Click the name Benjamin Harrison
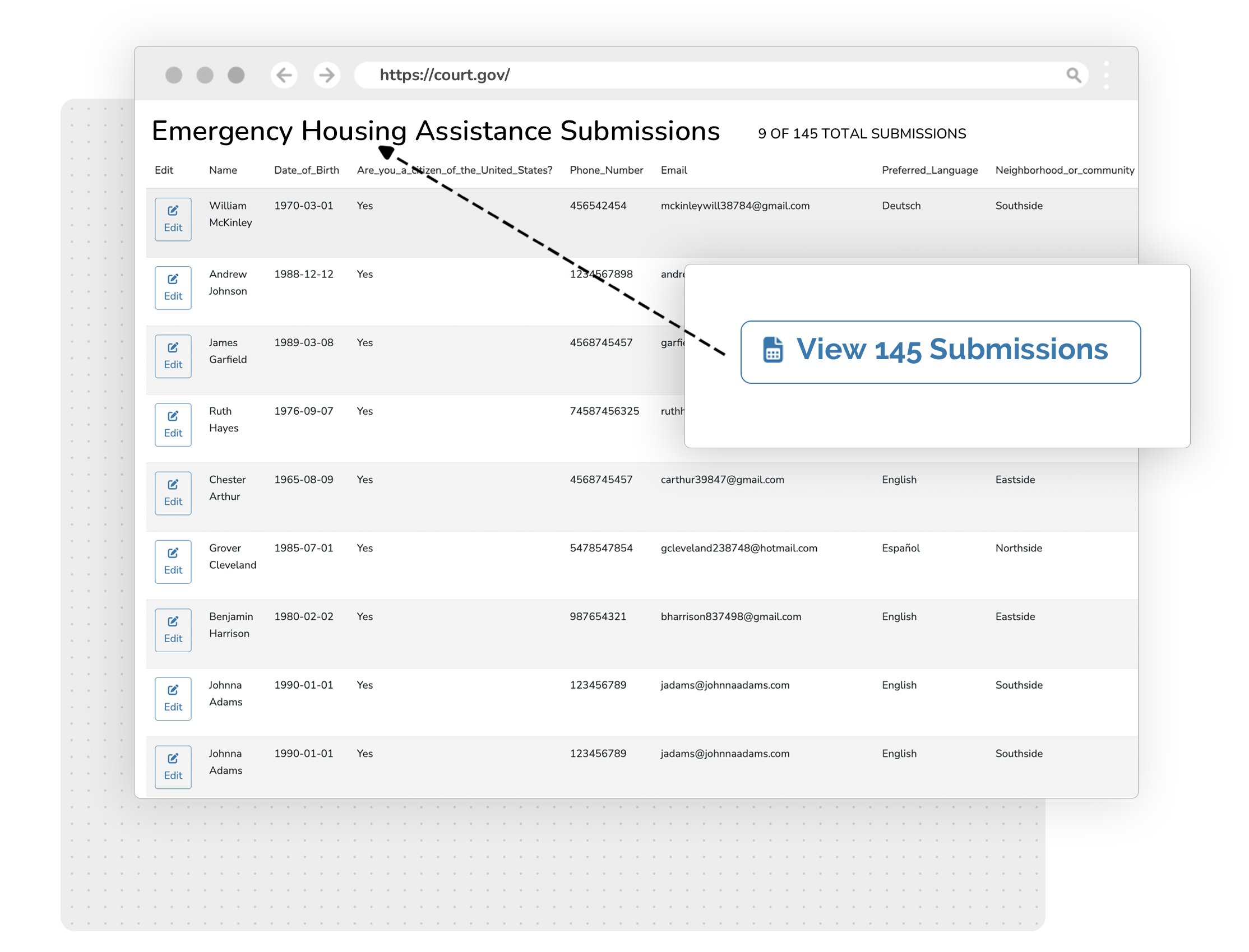The height and width of the screenshot is (952, 1249). click(231, 625)
